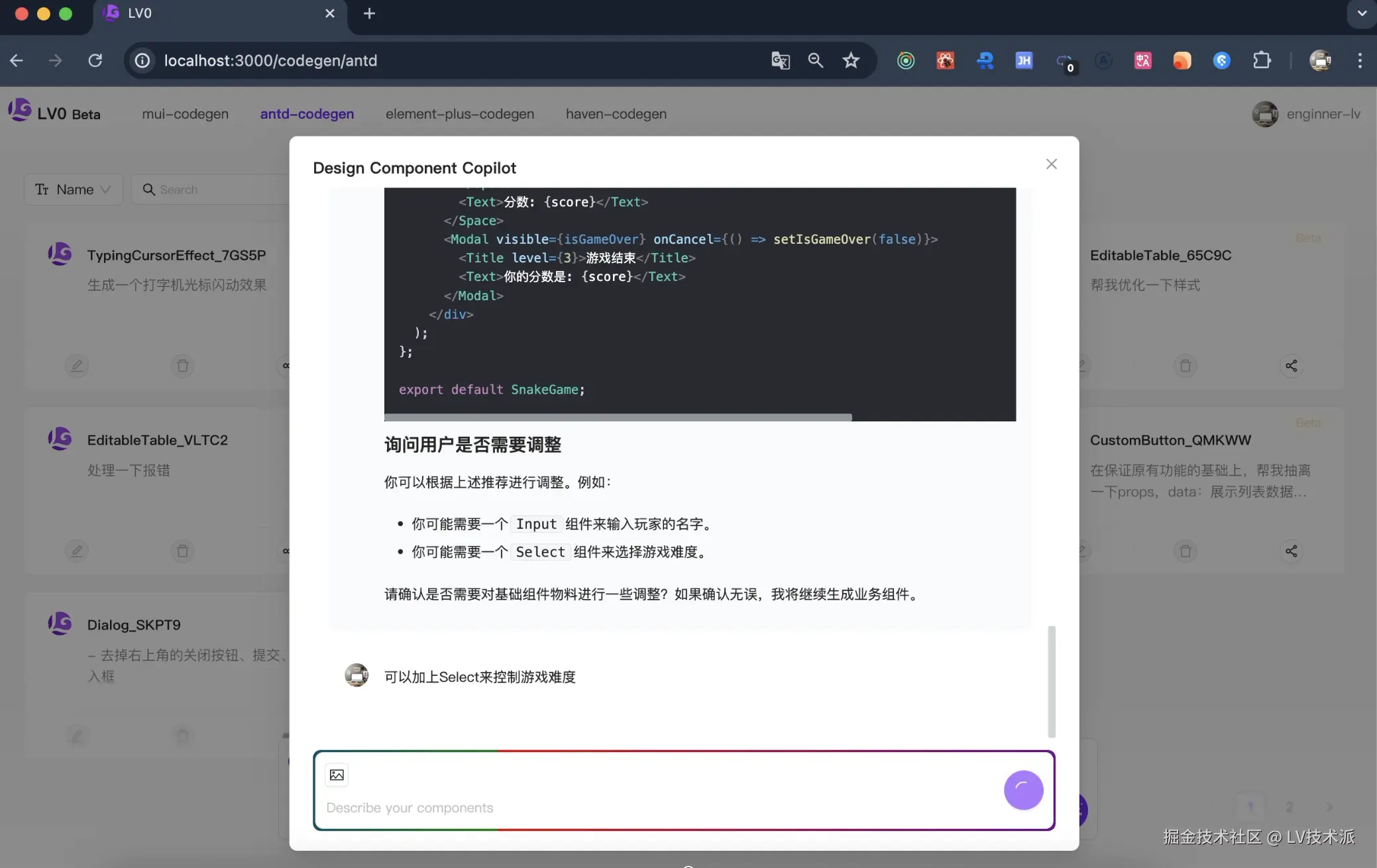Close the Design Component Copilot dialog
1377x868 pixels.
[1051, 164]
